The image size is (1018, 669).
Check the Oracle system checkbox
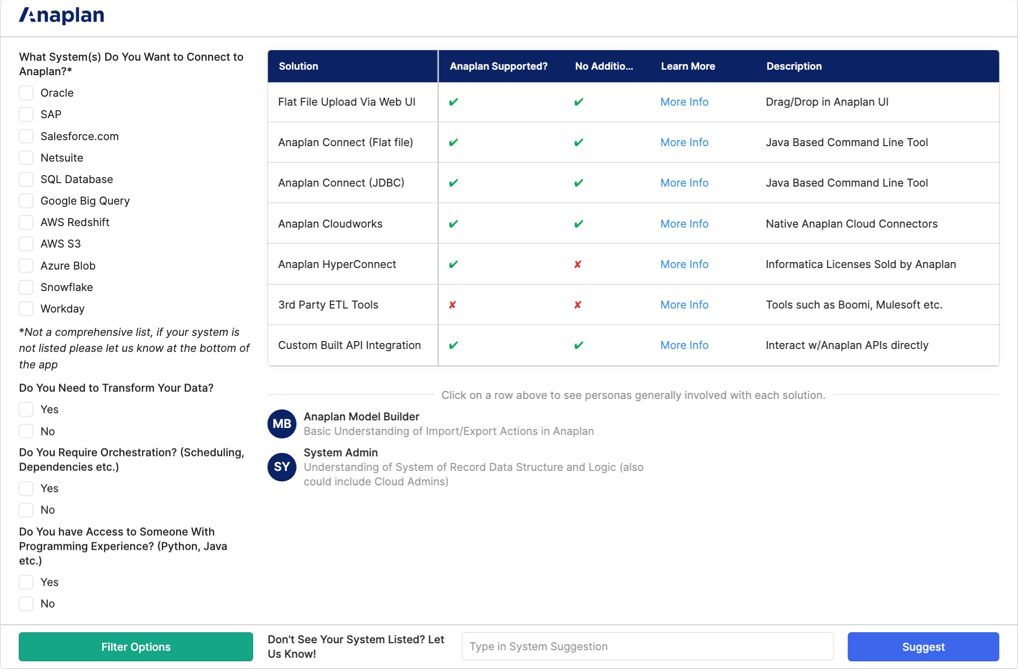pyautogui.click(x=26, y=93)
